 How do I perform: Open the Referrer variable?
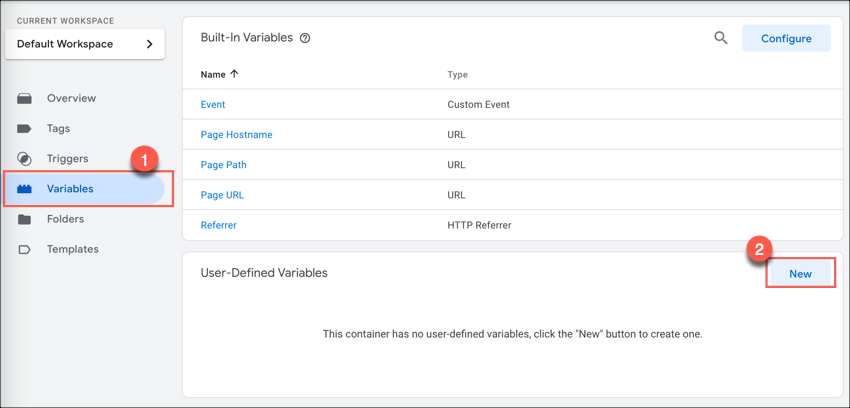tap(218, 225)
